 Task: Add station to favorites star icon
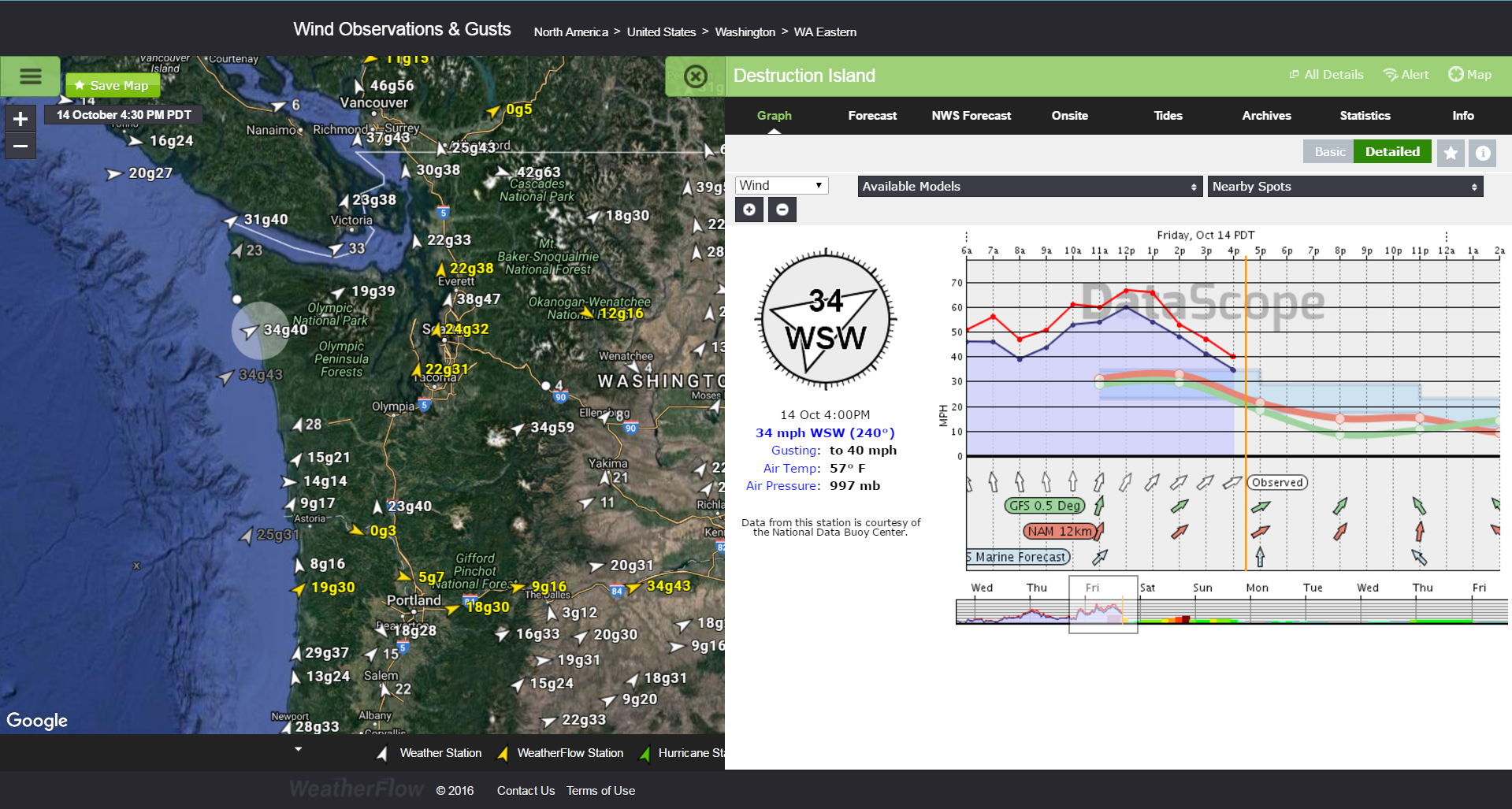(1451, 153)
